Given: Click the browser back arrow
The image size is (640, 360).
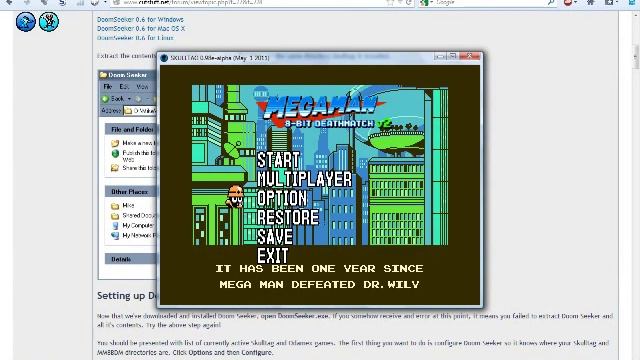Looking at the screenshot, I should (8, 2).
